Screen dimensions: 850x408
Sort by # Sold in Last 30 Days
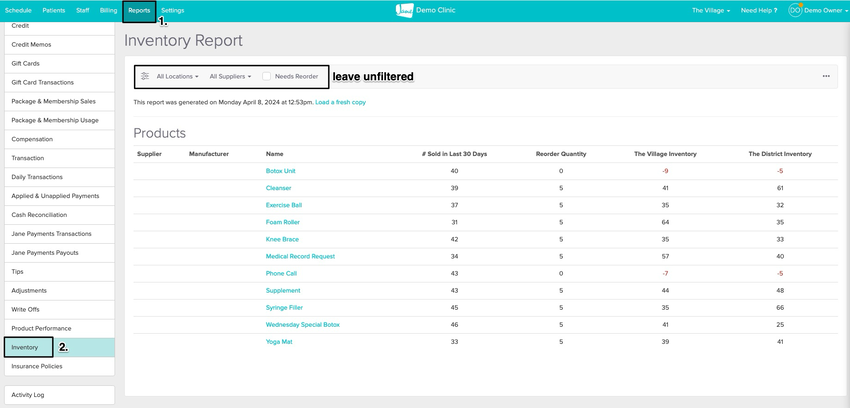(455, 154)
